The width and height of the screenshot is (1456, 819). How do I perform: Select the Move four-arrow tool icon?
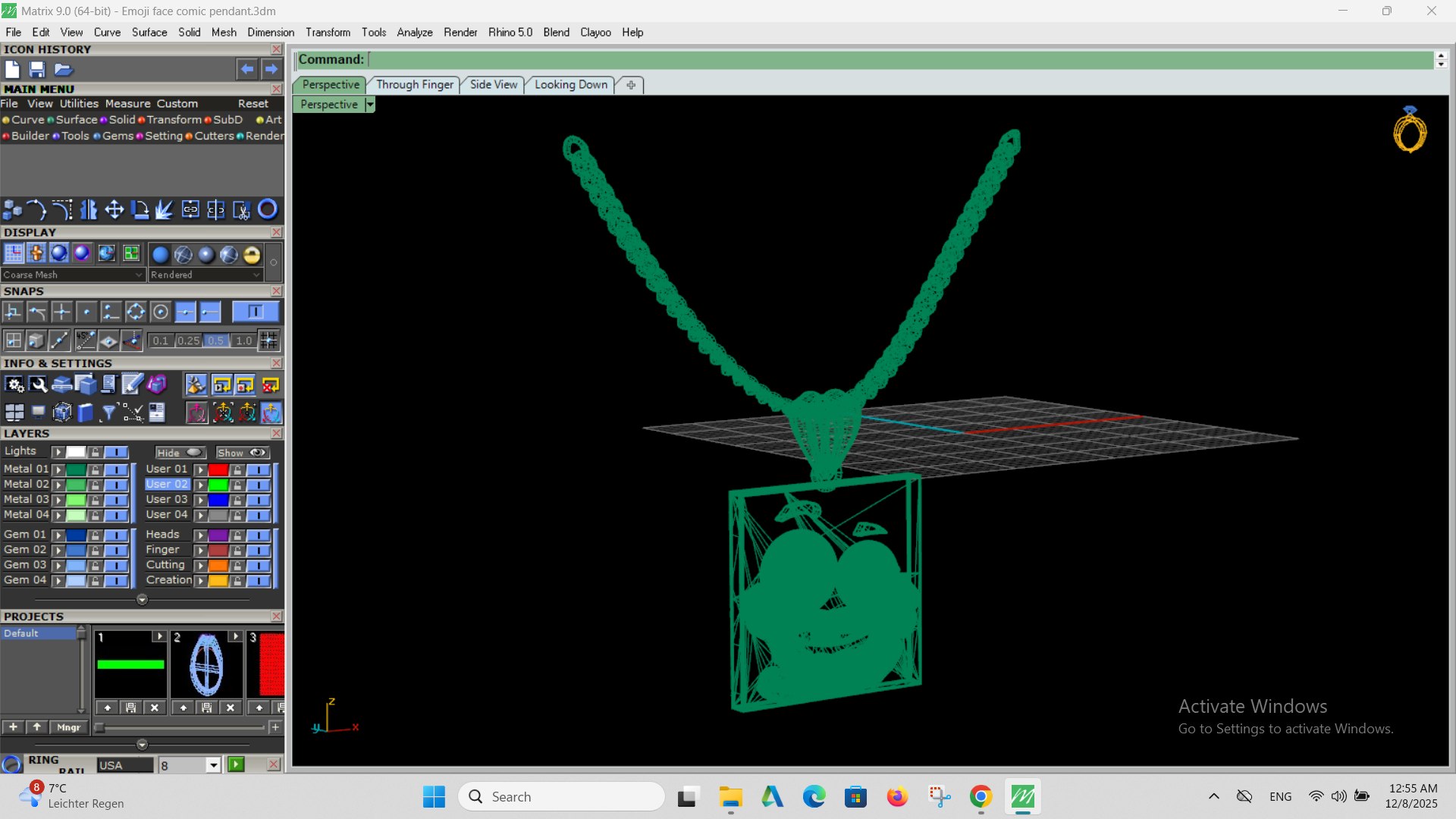tap(115, 209)
